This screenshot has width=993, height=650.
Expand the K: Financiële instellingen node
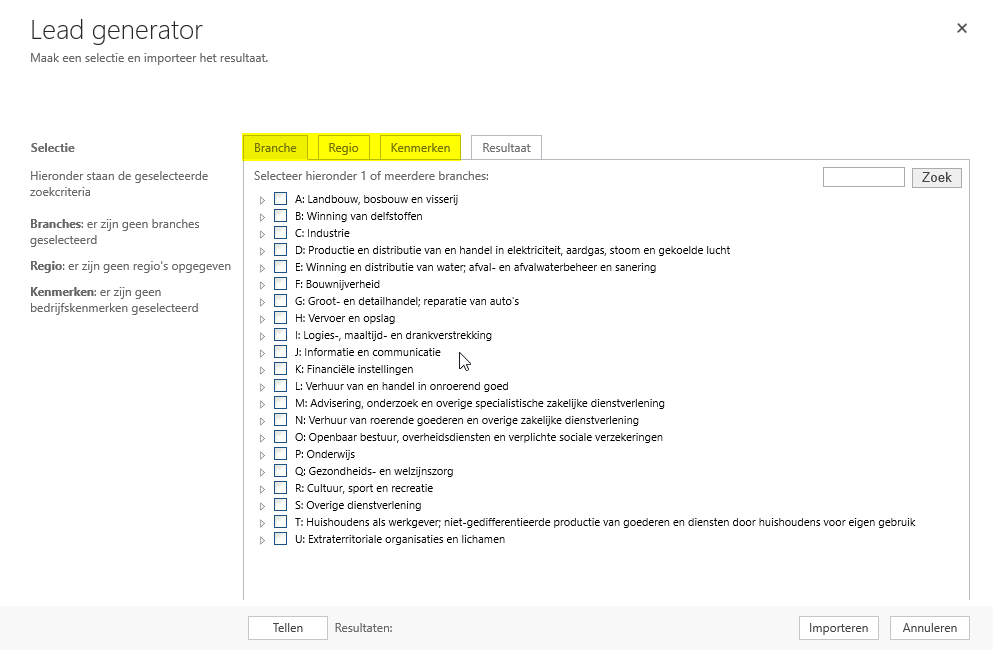[263, 370]
